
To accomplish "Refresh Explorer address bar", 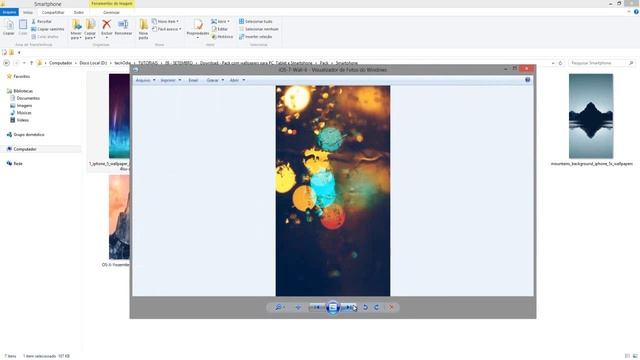I will 560,63.
